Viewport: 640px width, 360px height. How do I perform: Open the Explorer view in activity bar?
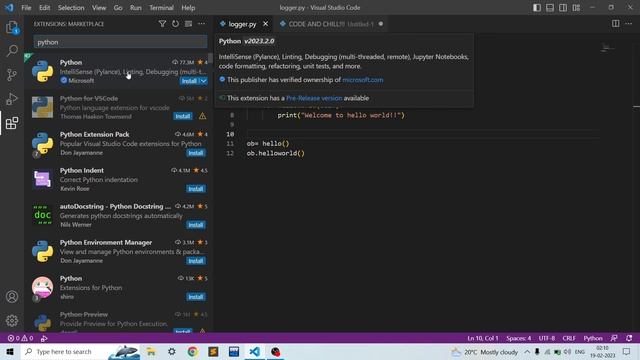[12, 27]
